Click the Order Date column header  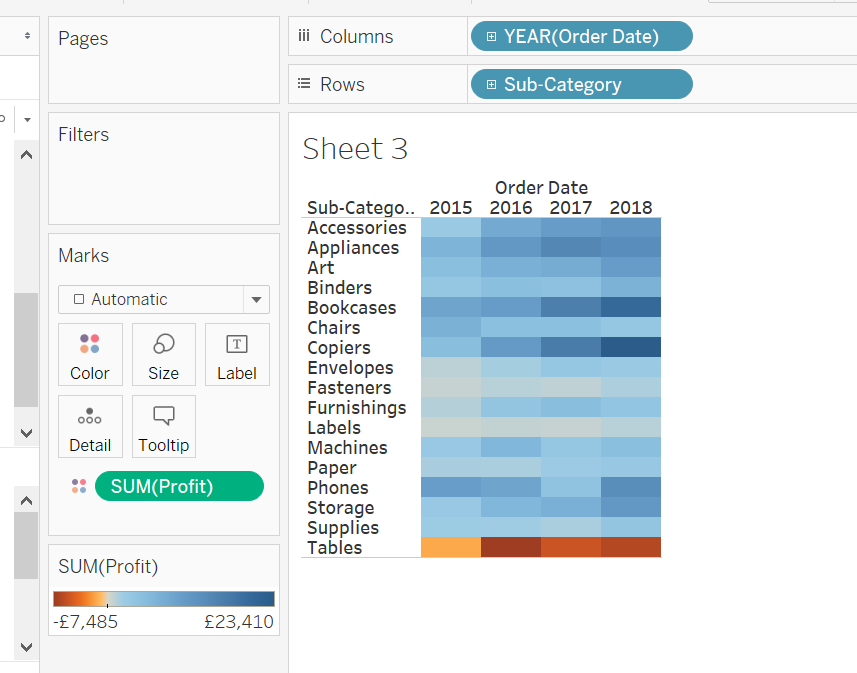pyautogui.click(x=541, y=187)
